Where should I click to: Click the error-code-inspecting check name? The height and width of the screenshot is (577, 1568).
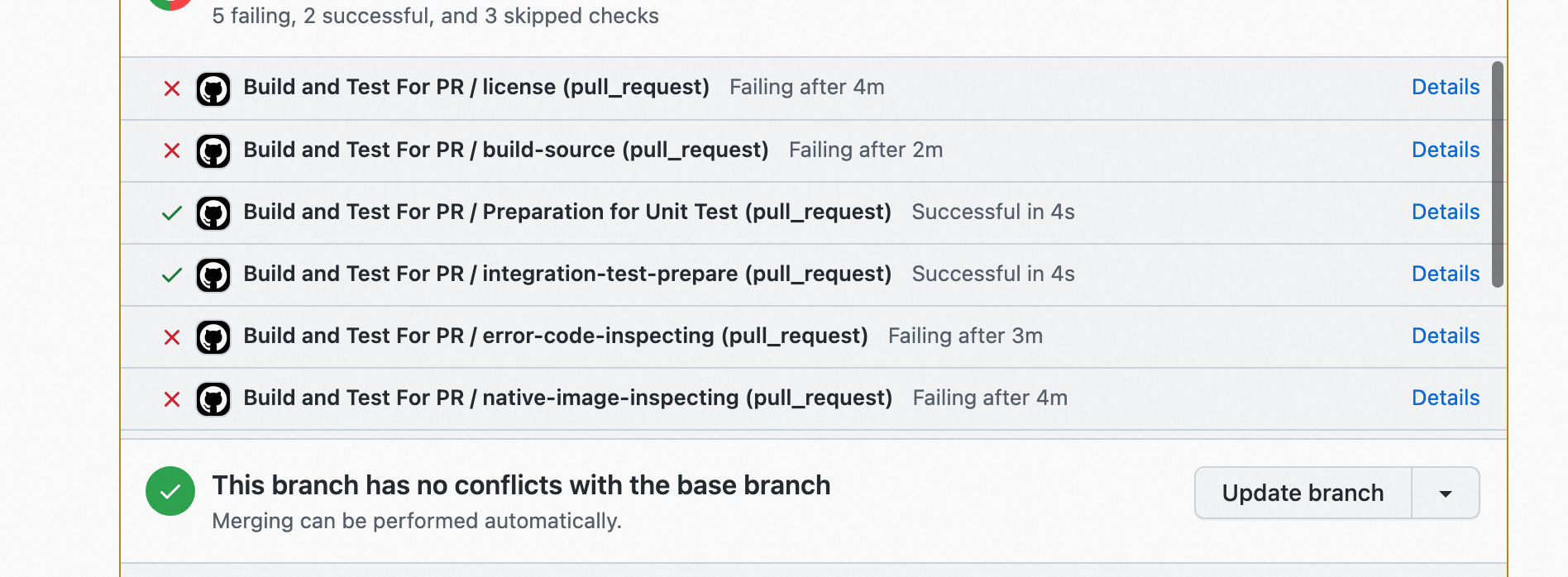pos(555,336)
